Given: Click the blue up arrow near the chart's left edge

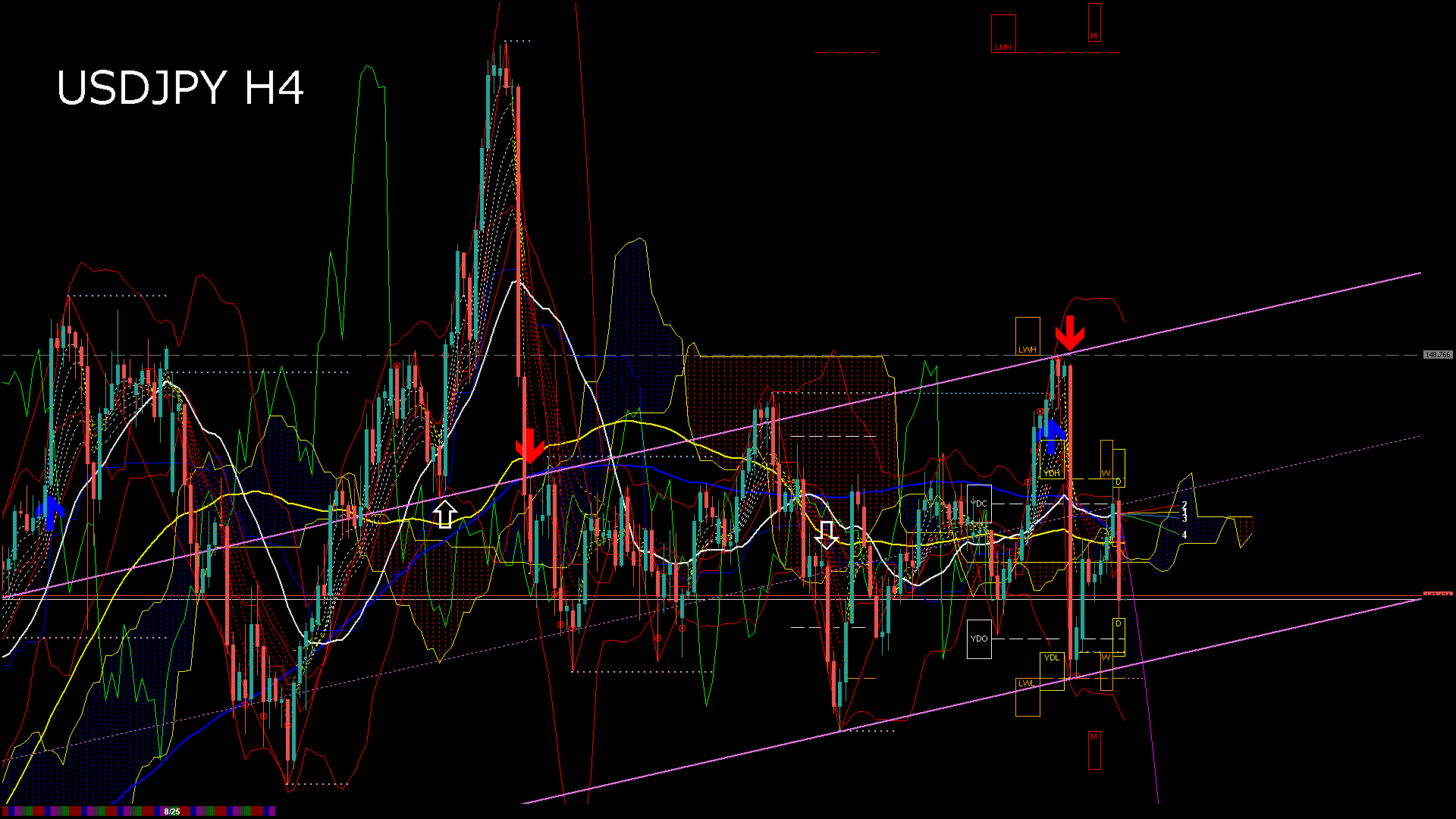Looking at the screenshot, I should tap(51, 513).
